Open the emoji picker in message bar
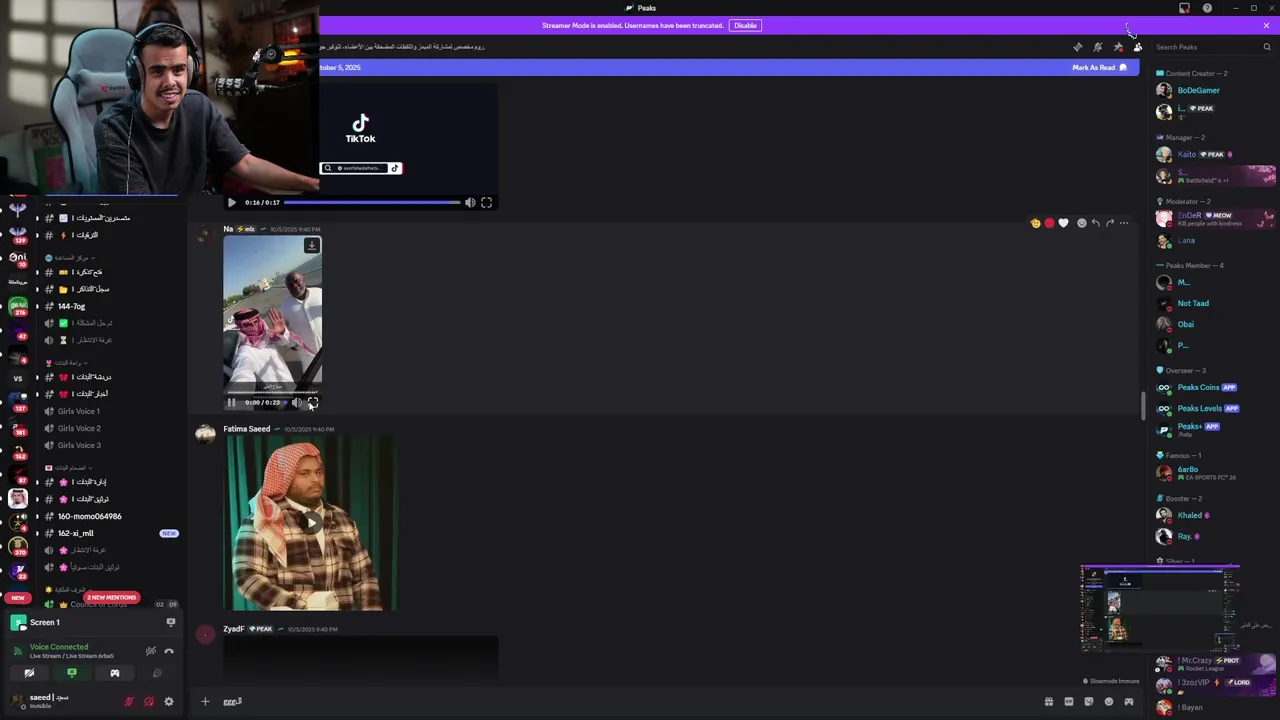Screen dimensions: 1280x720 point(1109,701)
